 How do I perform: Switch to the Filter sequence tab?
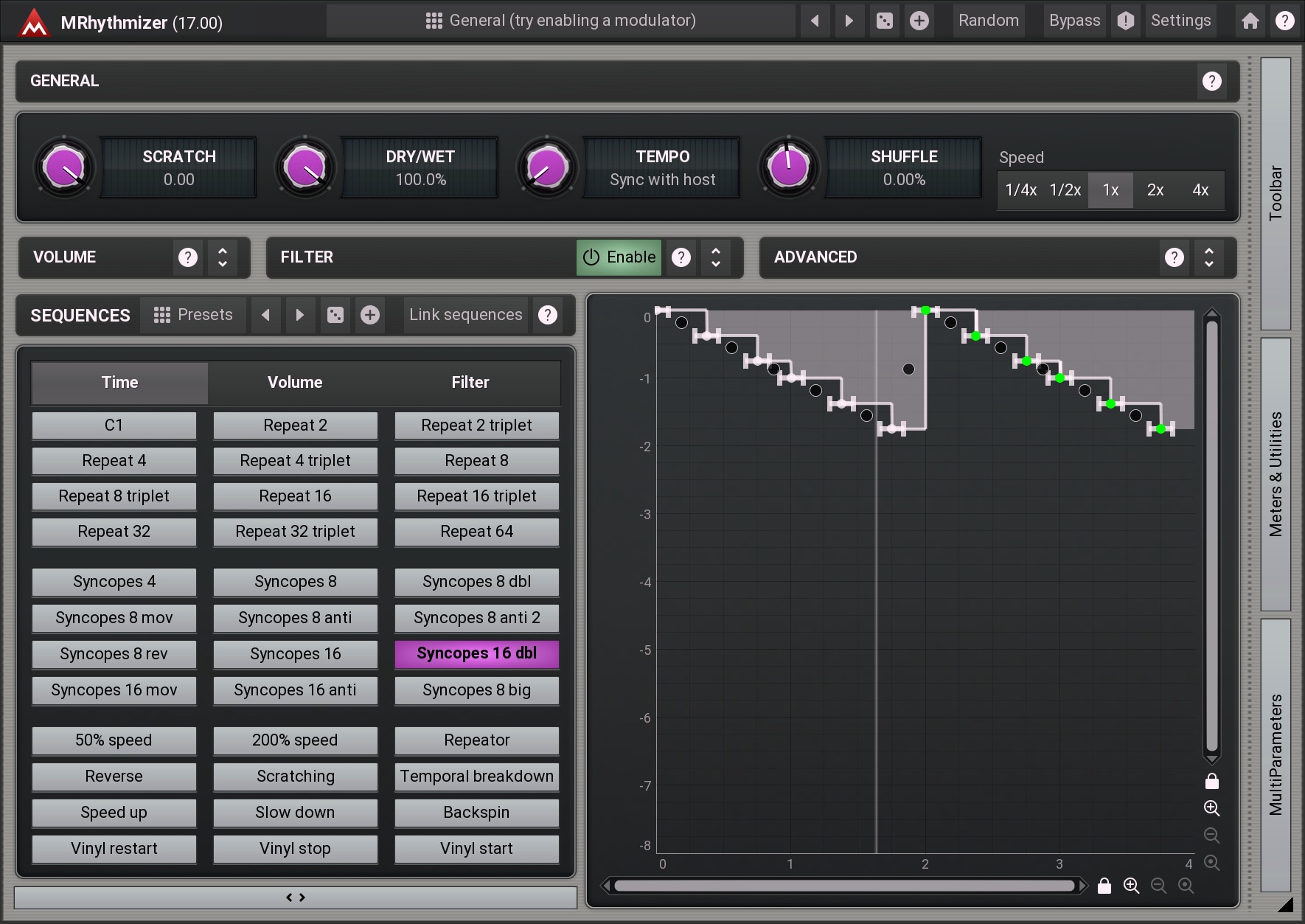[x=470, y=382]
